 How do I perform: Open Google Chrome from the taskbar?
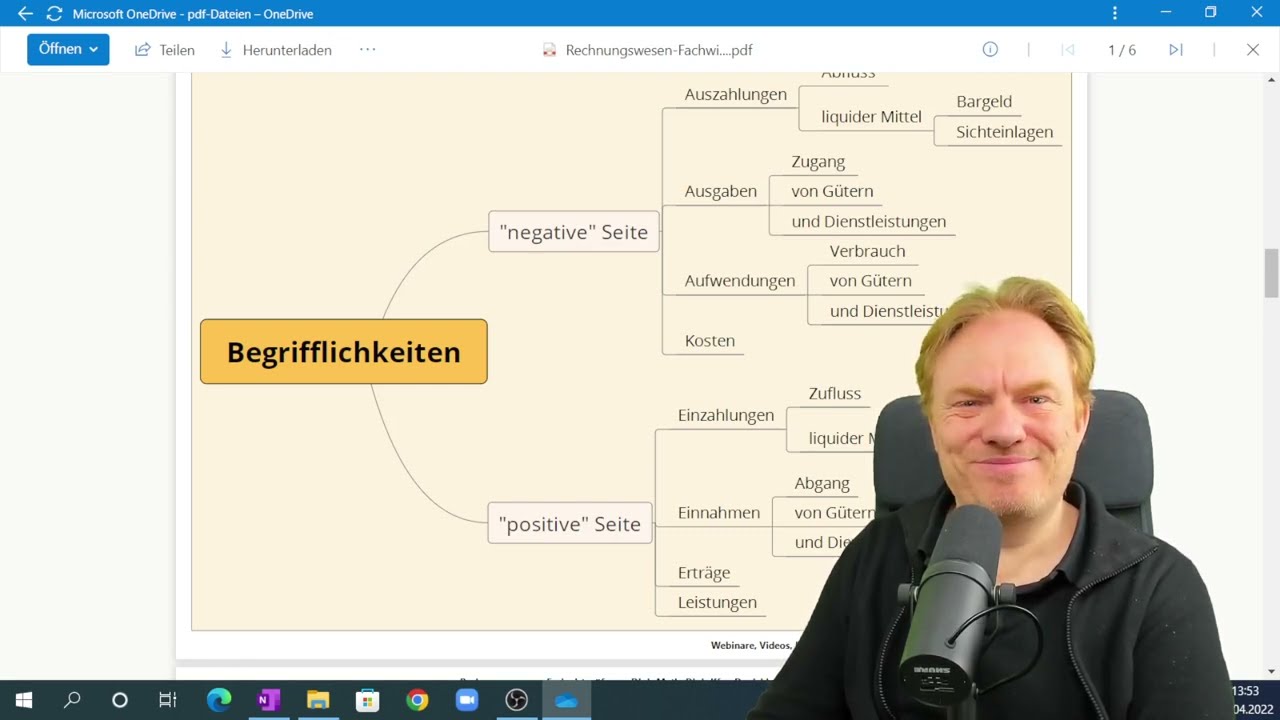(x=418, y=700)
